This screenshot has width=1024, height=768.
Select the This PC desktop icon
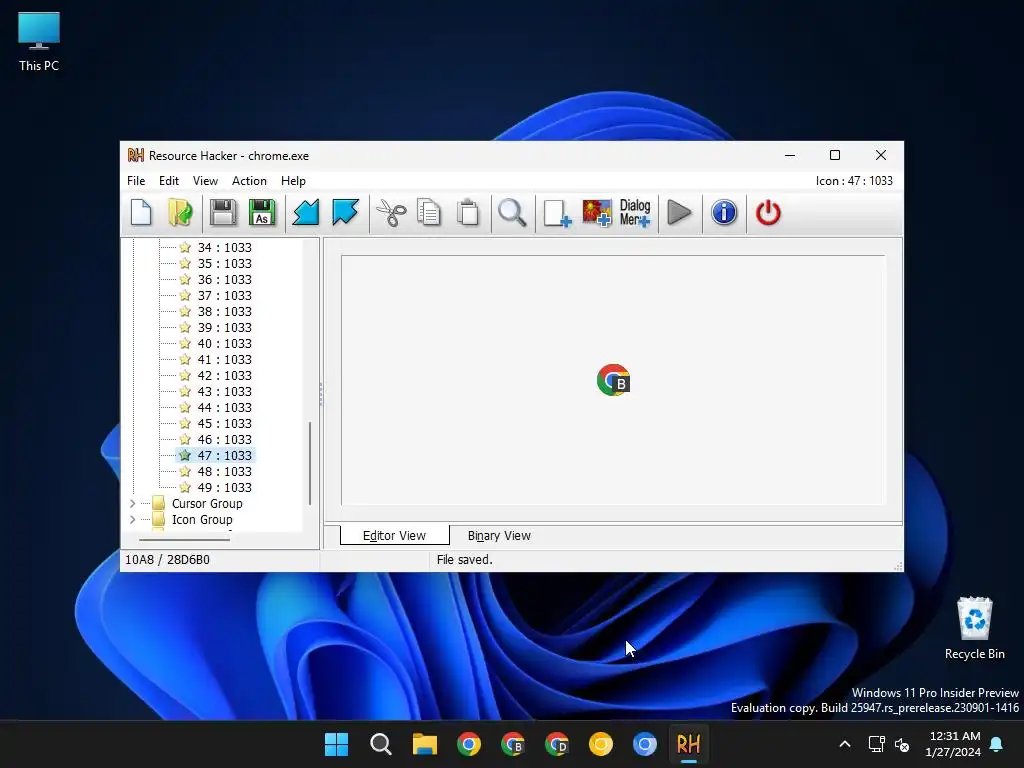(x=39, y=42)
